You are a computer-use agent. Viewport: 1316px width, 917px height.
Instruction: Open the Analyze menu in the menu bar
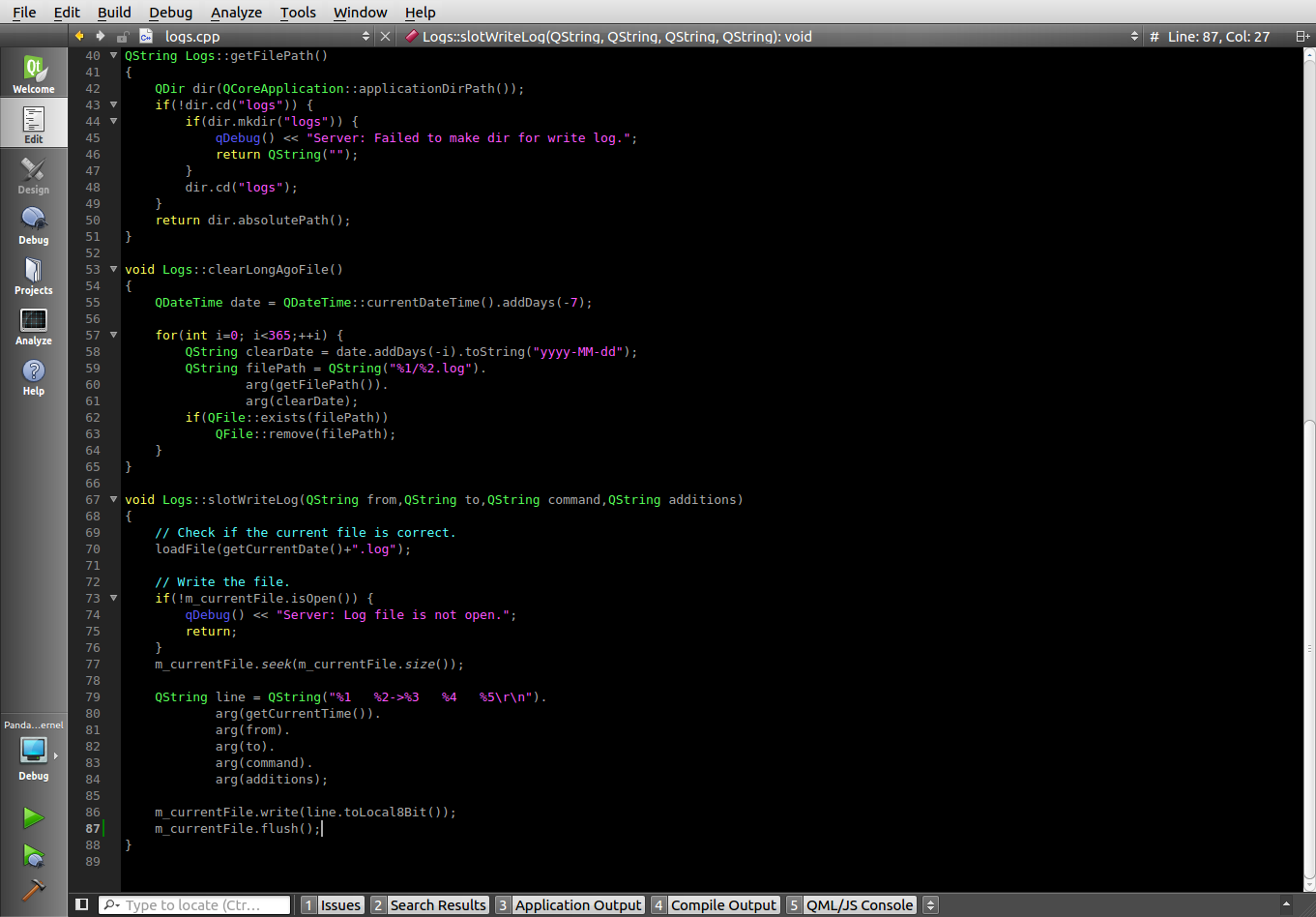(x=236, y=12)
